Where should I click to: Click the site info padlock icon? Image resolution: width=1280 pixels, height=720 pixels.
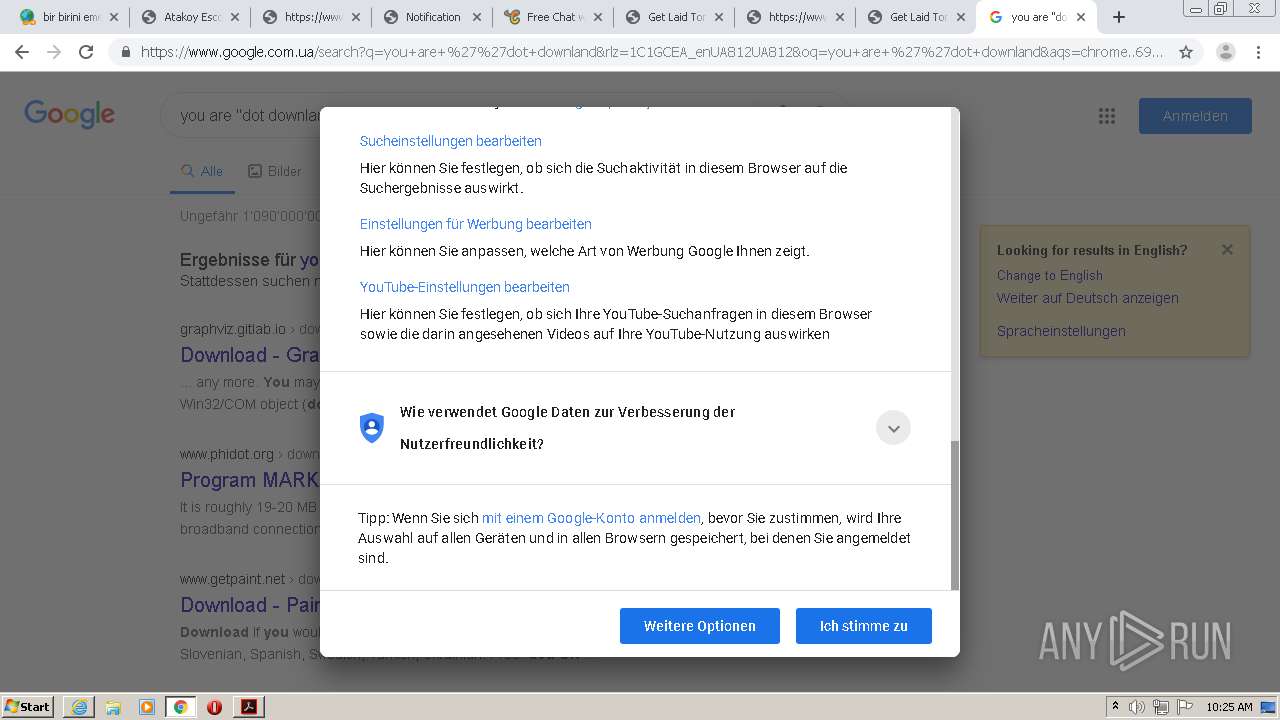(125, 52)
